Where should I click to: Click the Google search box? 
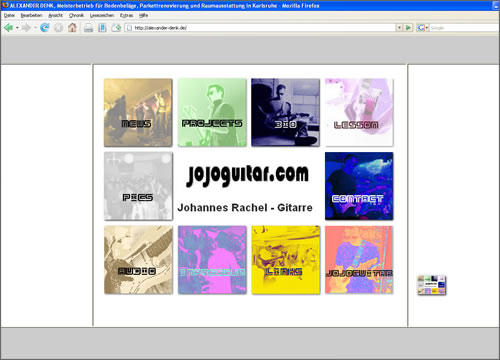464,28
